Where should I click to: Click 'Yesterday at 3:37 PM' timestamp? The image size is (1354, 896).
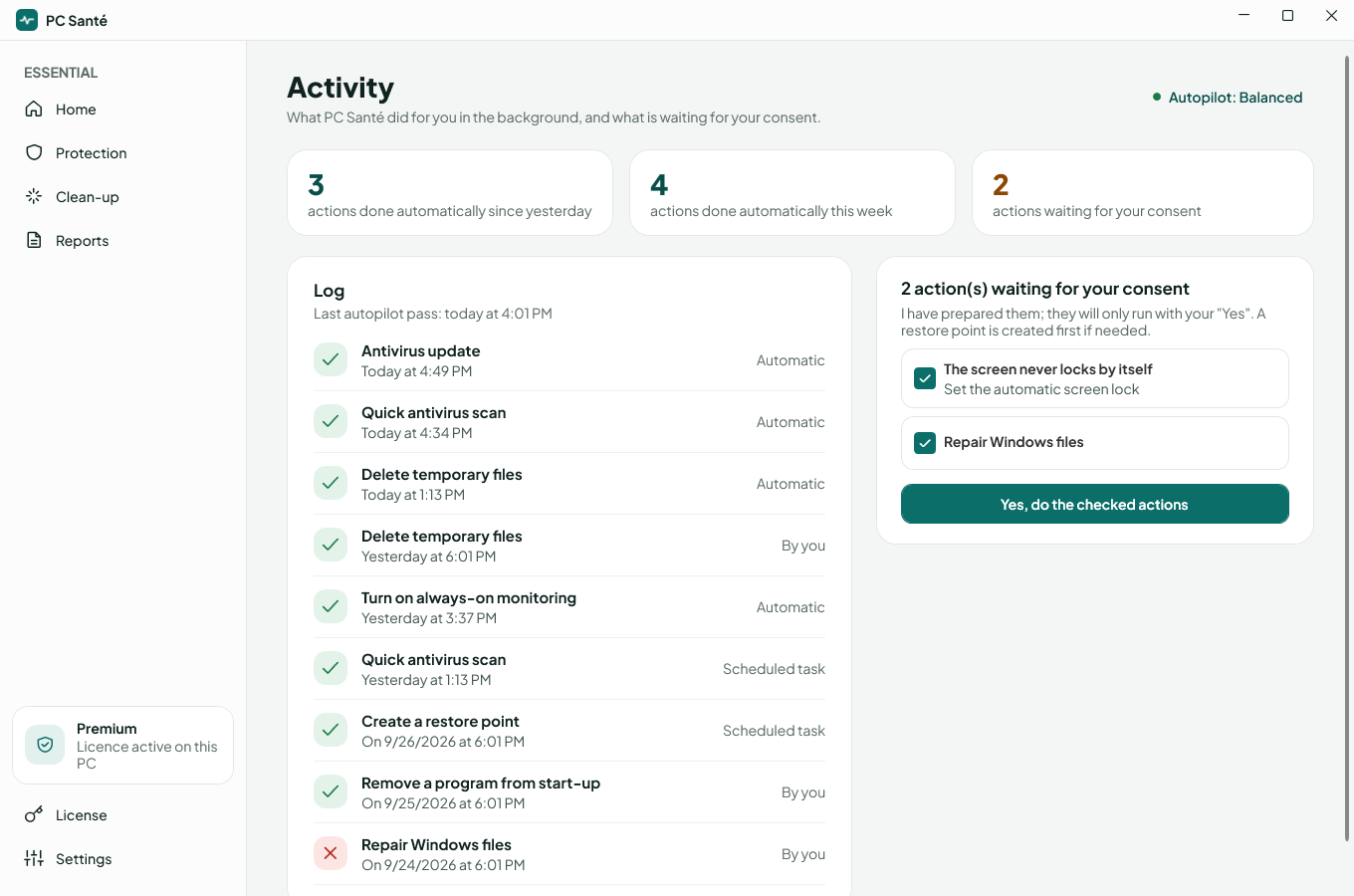click(x=429, y=618)
